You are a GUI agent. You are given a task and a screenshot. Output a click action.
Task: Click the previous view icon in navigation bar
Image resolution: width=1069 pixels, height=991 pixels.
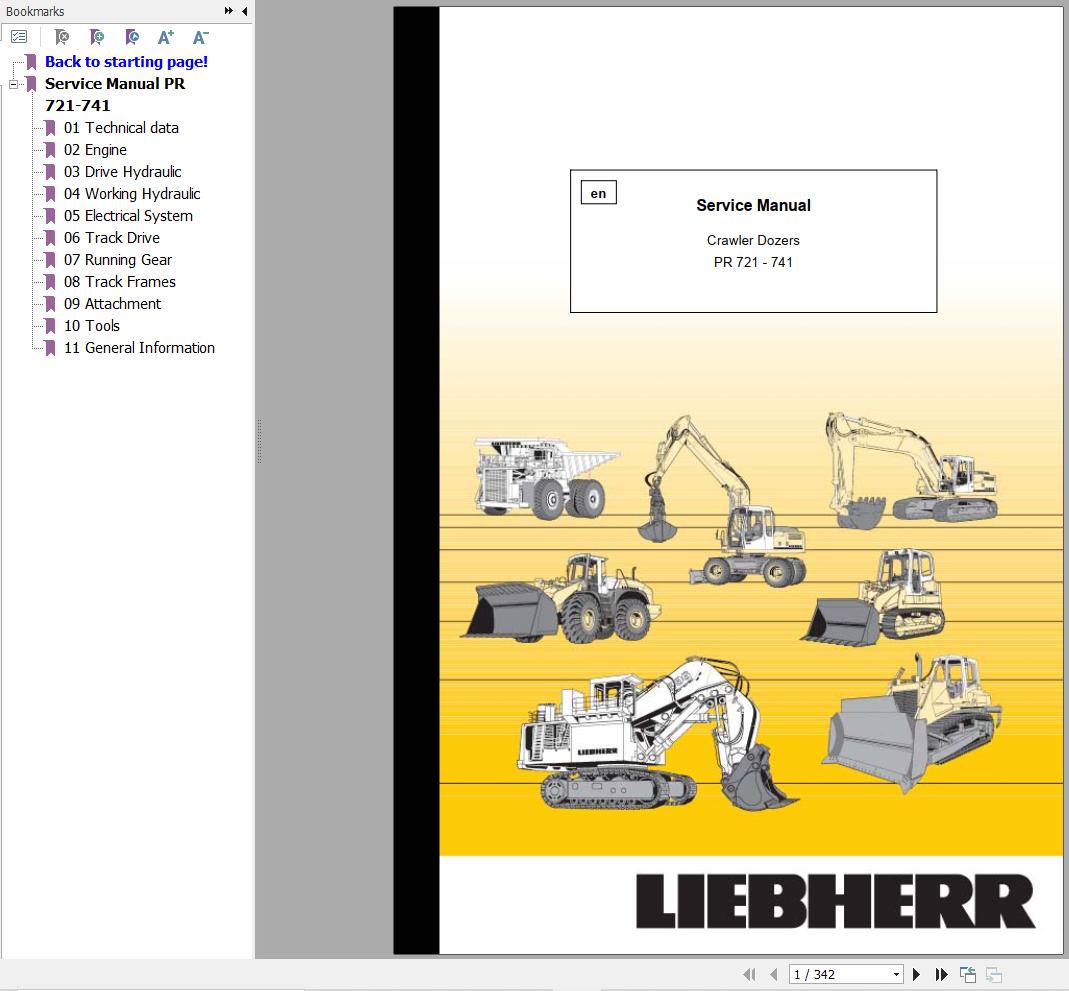tap(967, 975)
